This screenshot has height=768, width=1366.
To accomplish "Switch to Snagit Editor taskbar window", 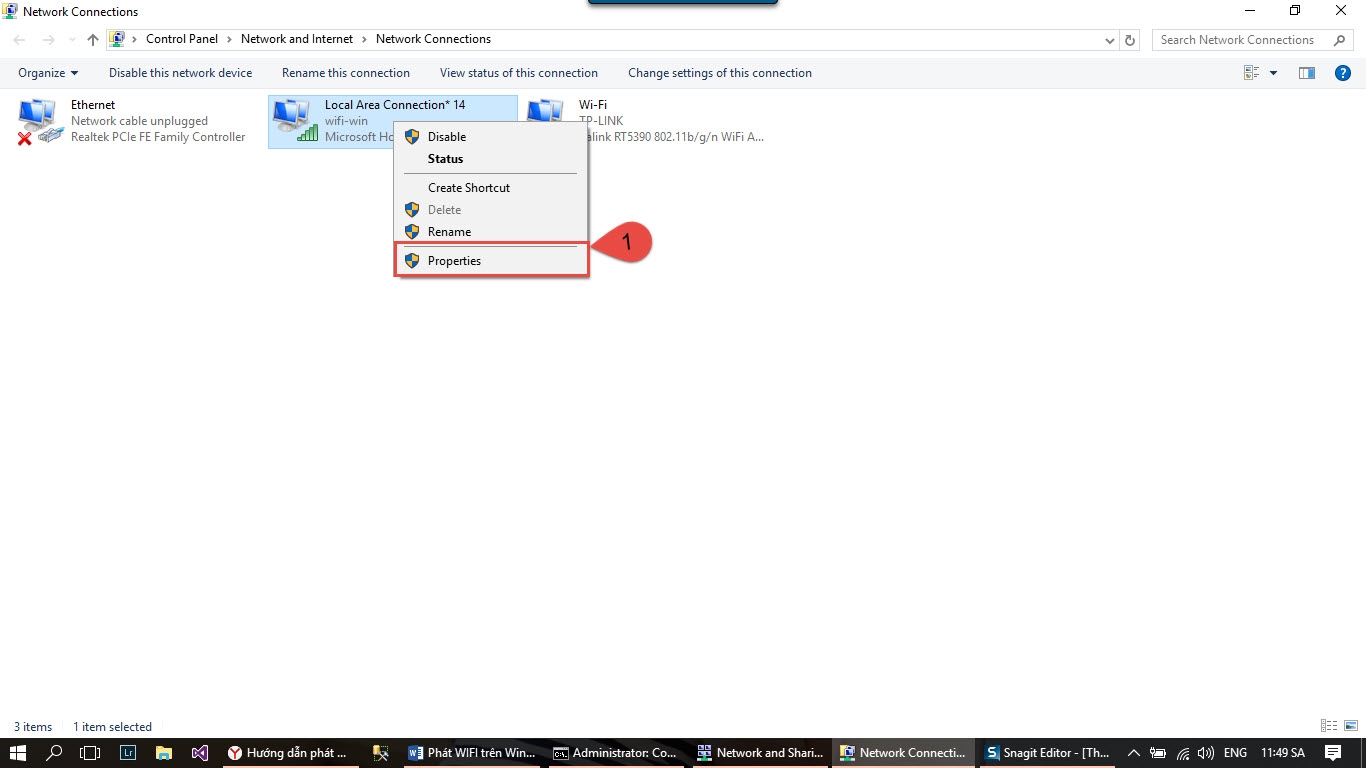I will (x=1046, y=753).
